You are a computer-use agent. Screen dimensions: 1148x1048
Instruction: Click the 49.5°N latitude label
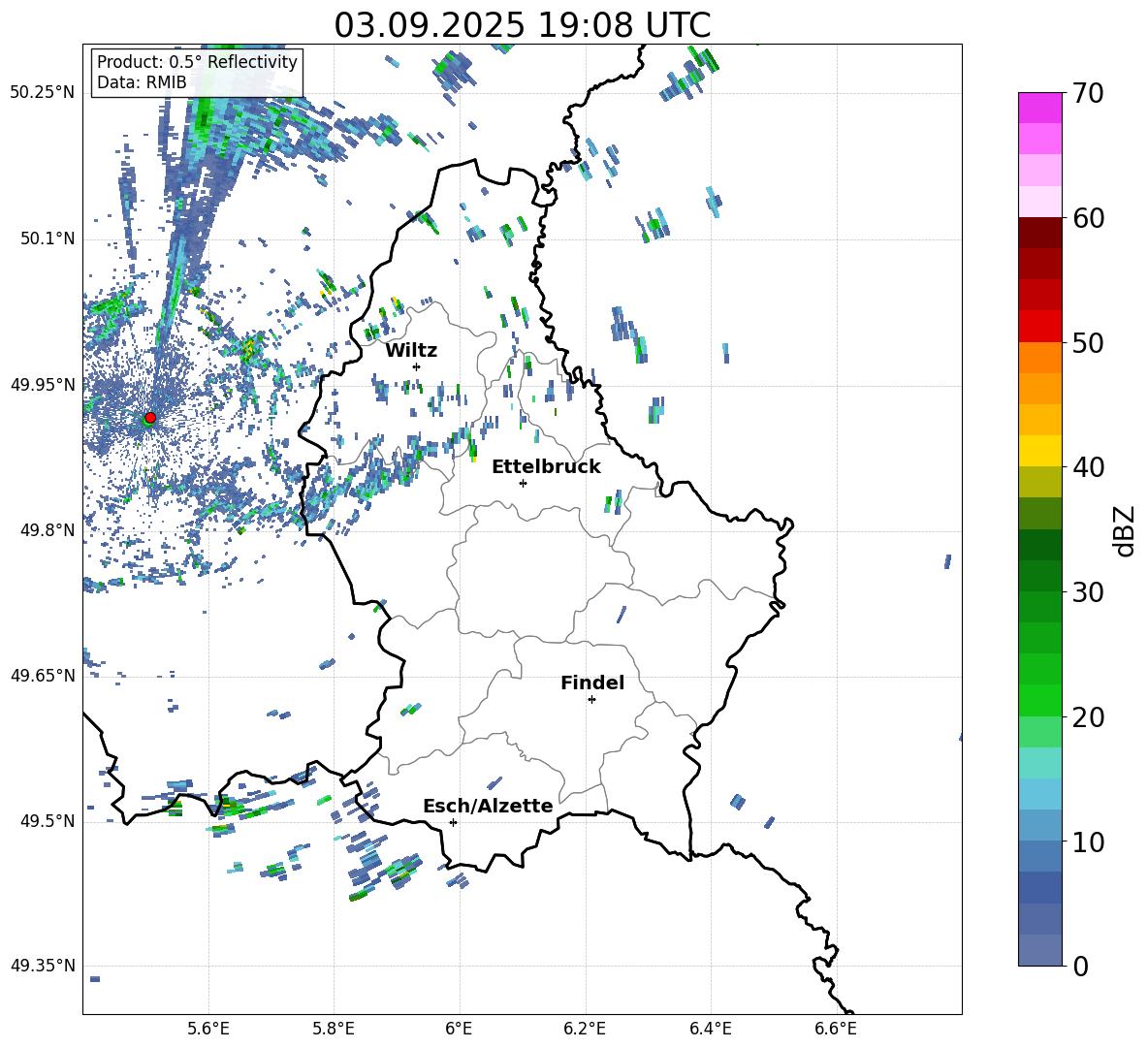[x=48, y=821]
